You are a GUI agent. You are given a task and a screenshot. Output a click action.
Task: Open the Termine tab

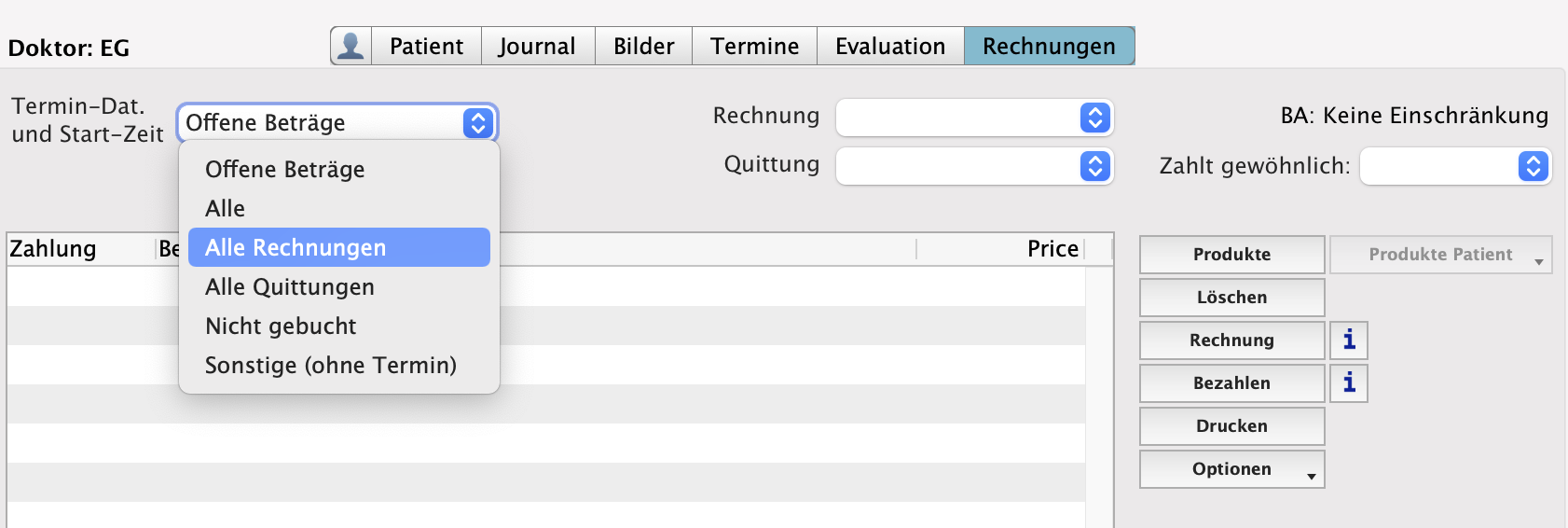coord(754,46)
